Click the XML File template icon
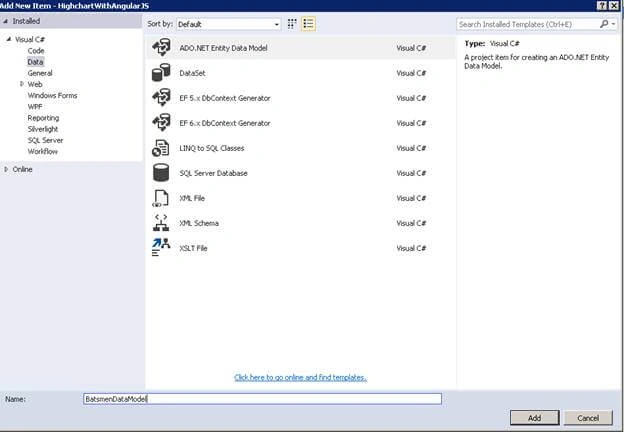 pyautogui.click(x=161, y=198)
